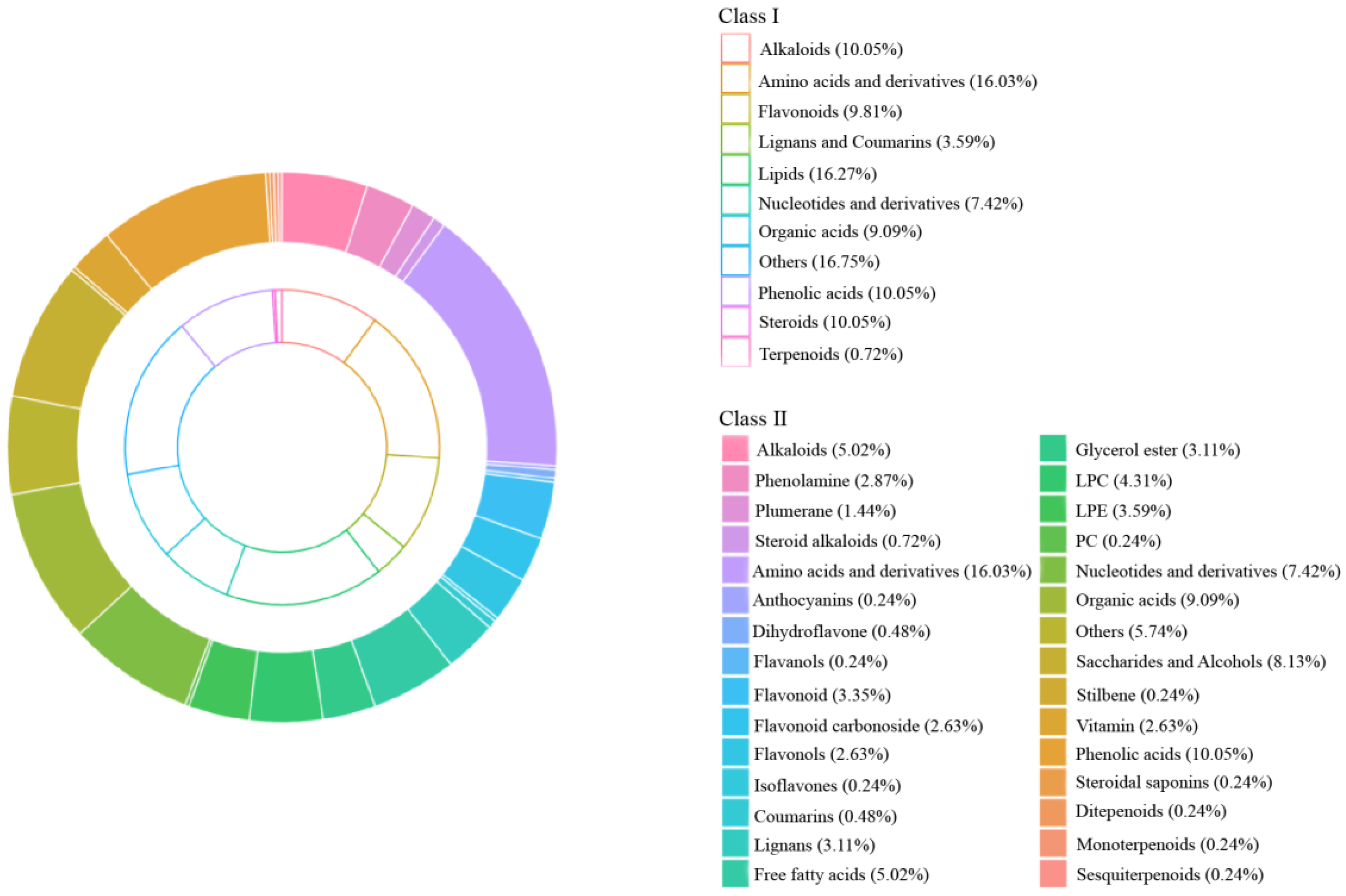The height and width of the screenshot is (896, 1346).
Task: Click Saccharides and Alcohols (8.13%) label
Action: pyautogui.click(x=1200, y=662)
